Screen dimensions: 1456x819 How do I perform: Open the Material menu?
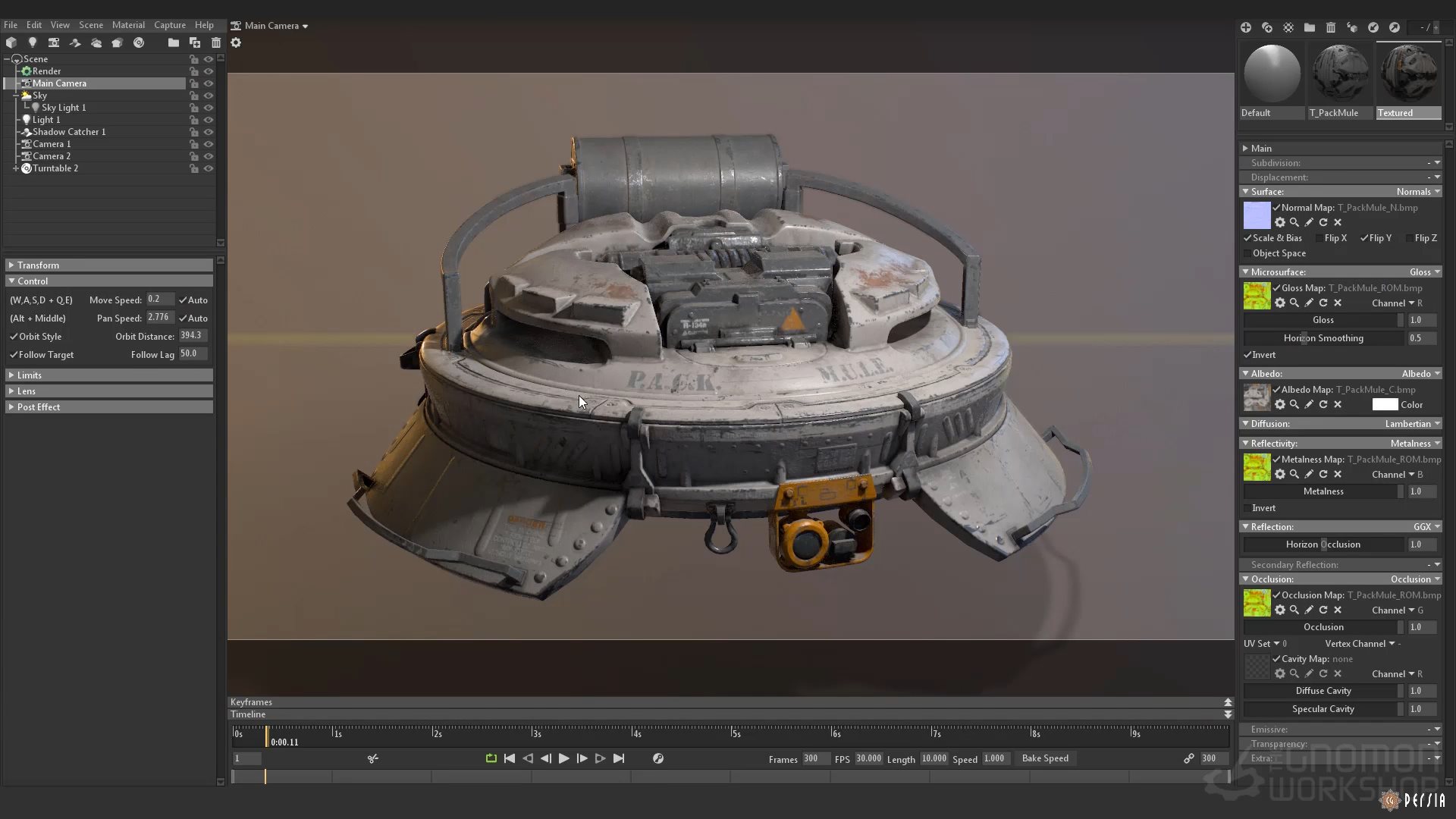pos(128,25)
